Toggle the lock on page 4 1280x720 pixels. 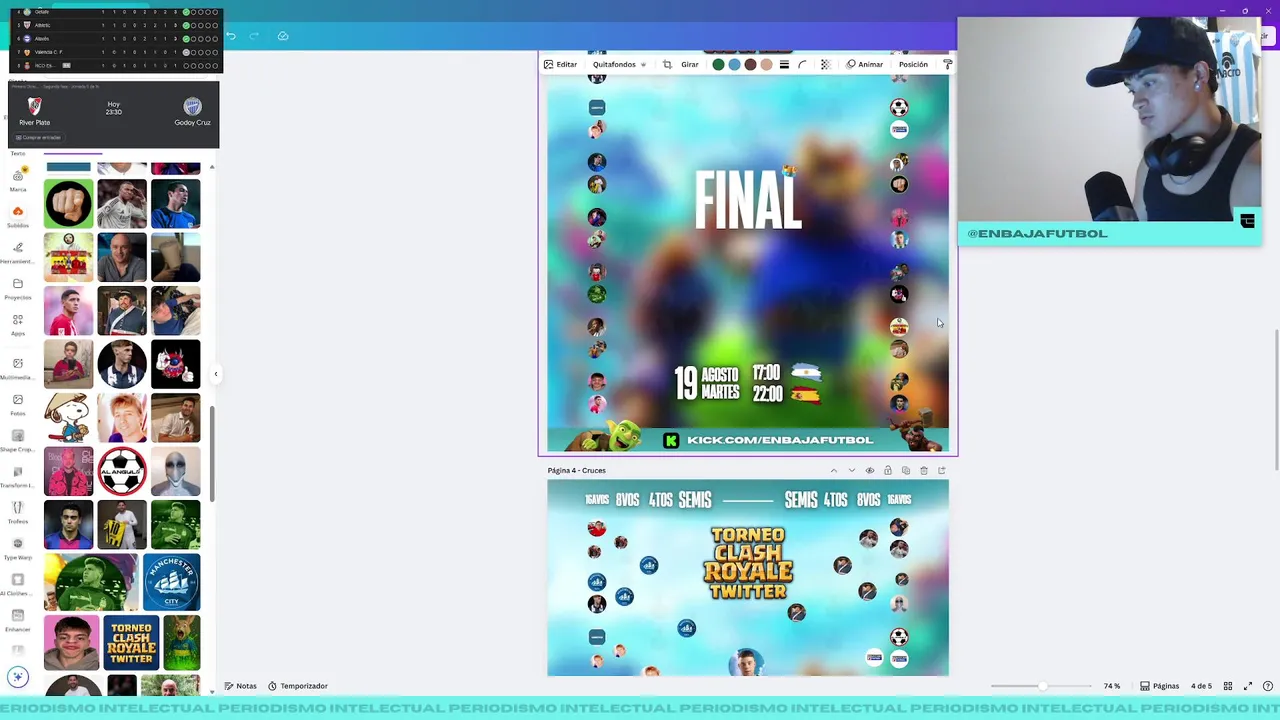point(888,470)
